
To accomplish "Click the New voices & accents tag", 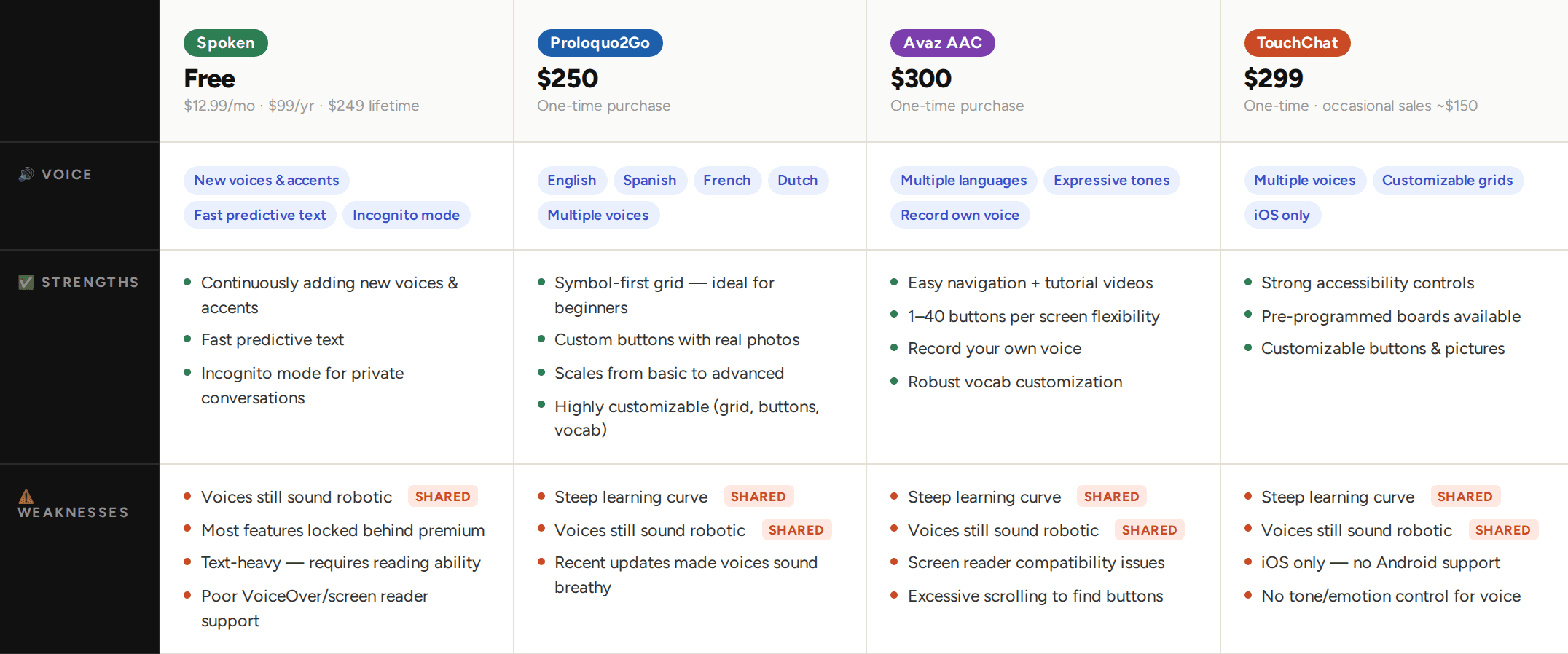I will tap(267, 181).
